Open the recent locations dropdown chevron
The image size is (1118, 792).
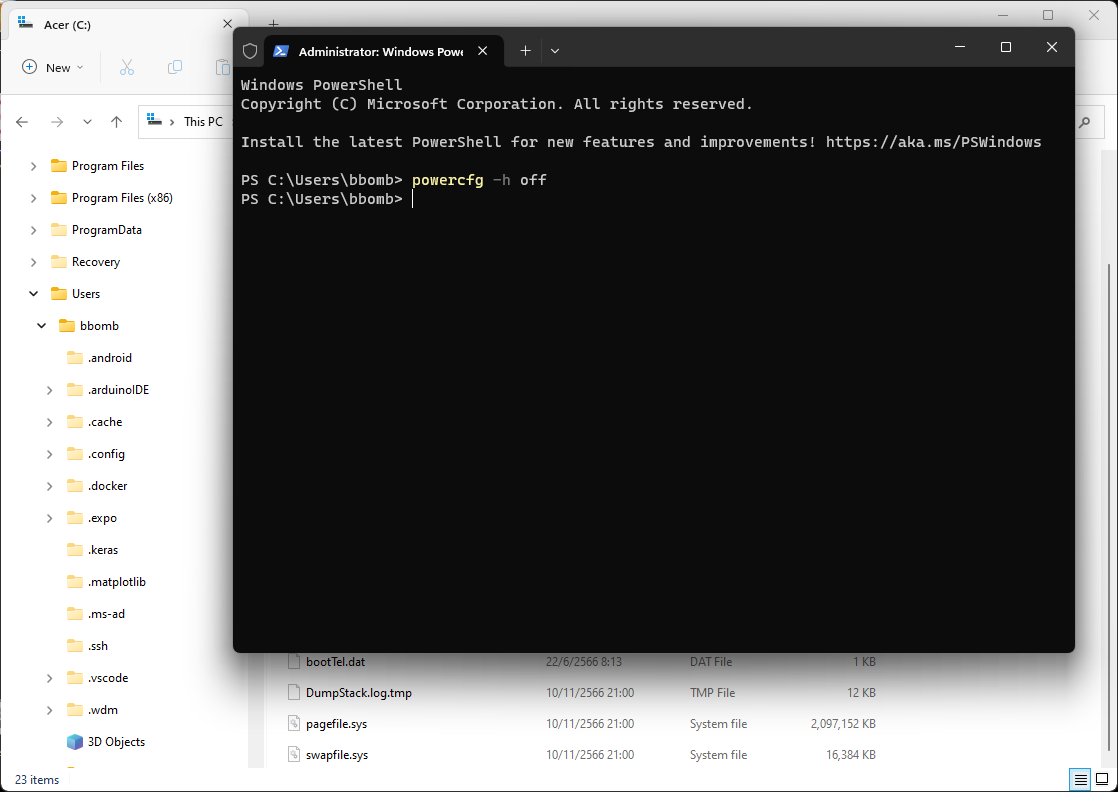tap(87, 122)
